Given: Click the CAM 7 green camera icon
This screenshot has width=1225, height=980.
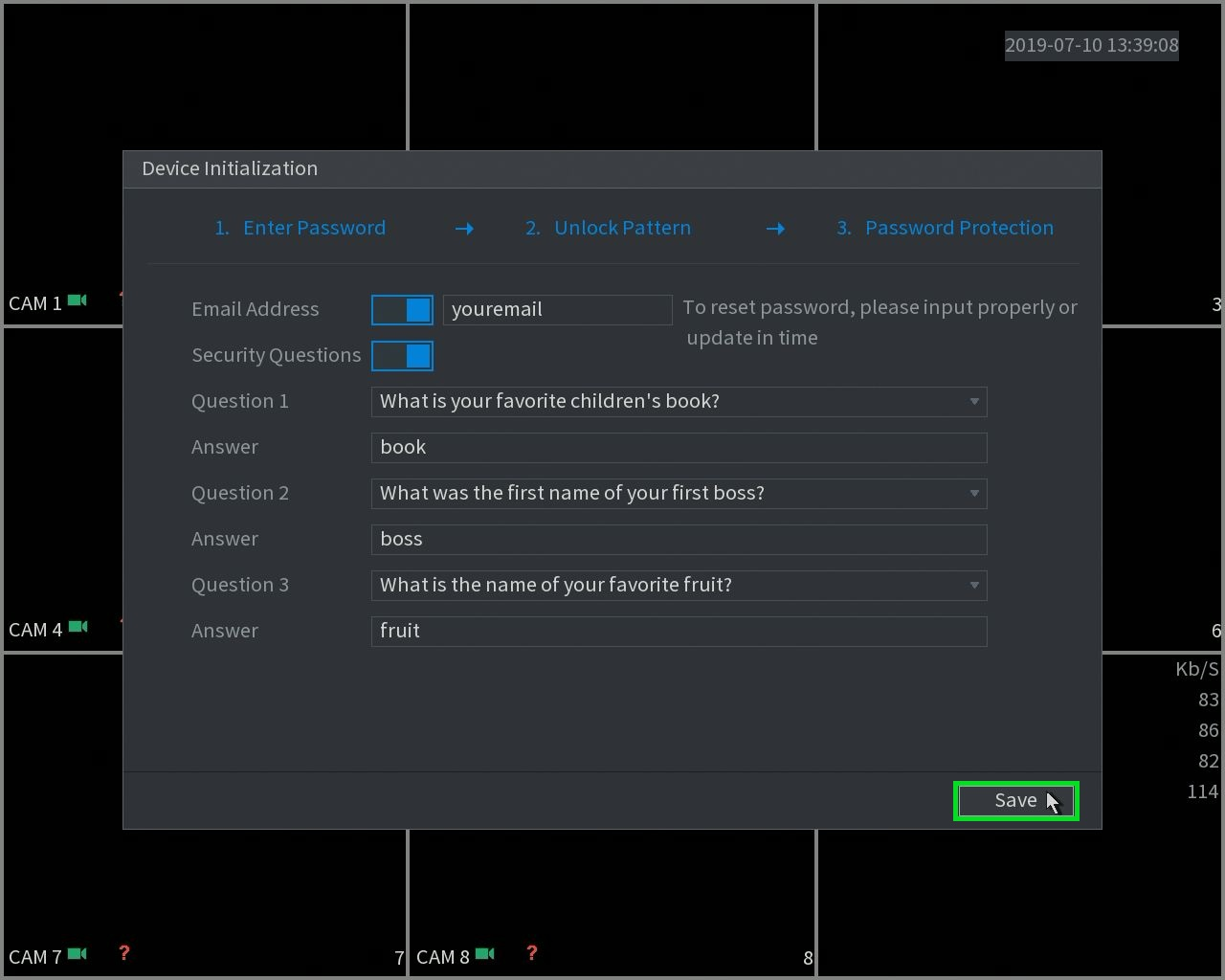Looking at the screenshot, I should click(x=78, y=954).
